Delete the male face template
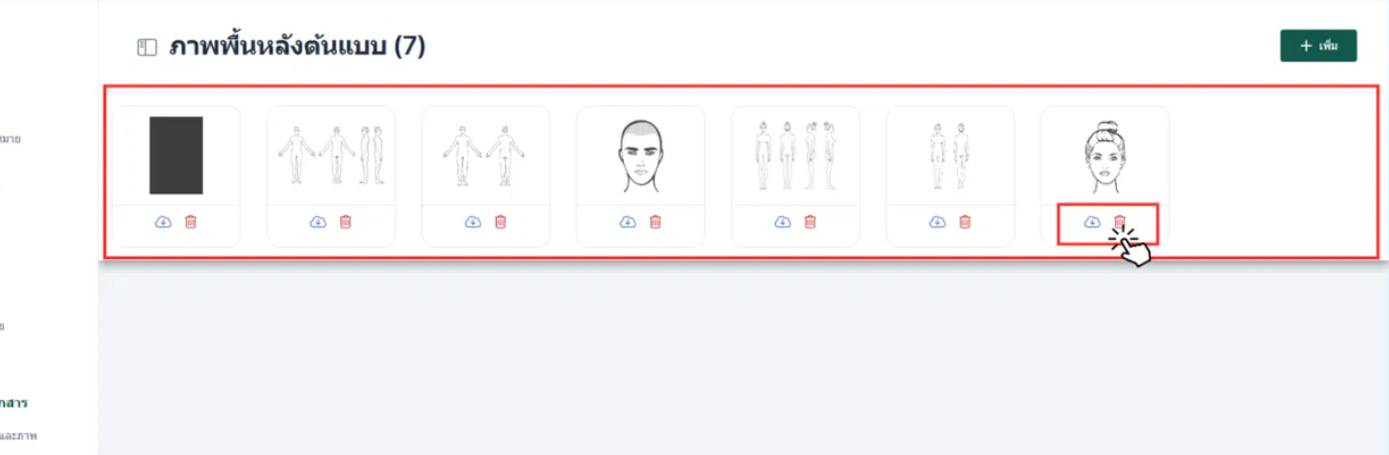The height and width of the screenshot is (455, 1389). point(656,222)
